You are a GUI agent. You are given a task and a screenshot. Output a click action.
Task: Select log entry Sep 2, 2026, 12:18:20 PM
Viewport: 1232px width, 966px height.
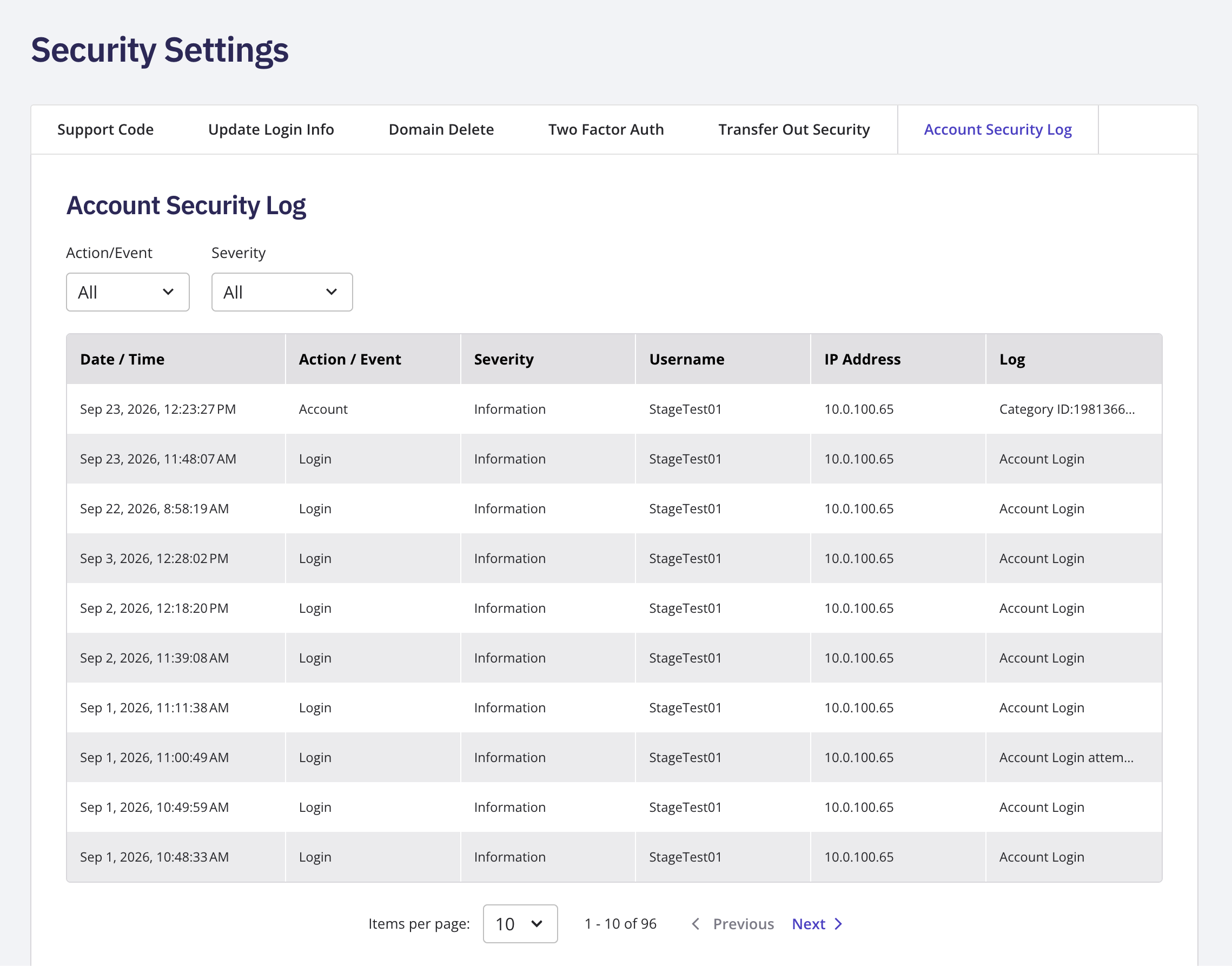pos(614,608)
